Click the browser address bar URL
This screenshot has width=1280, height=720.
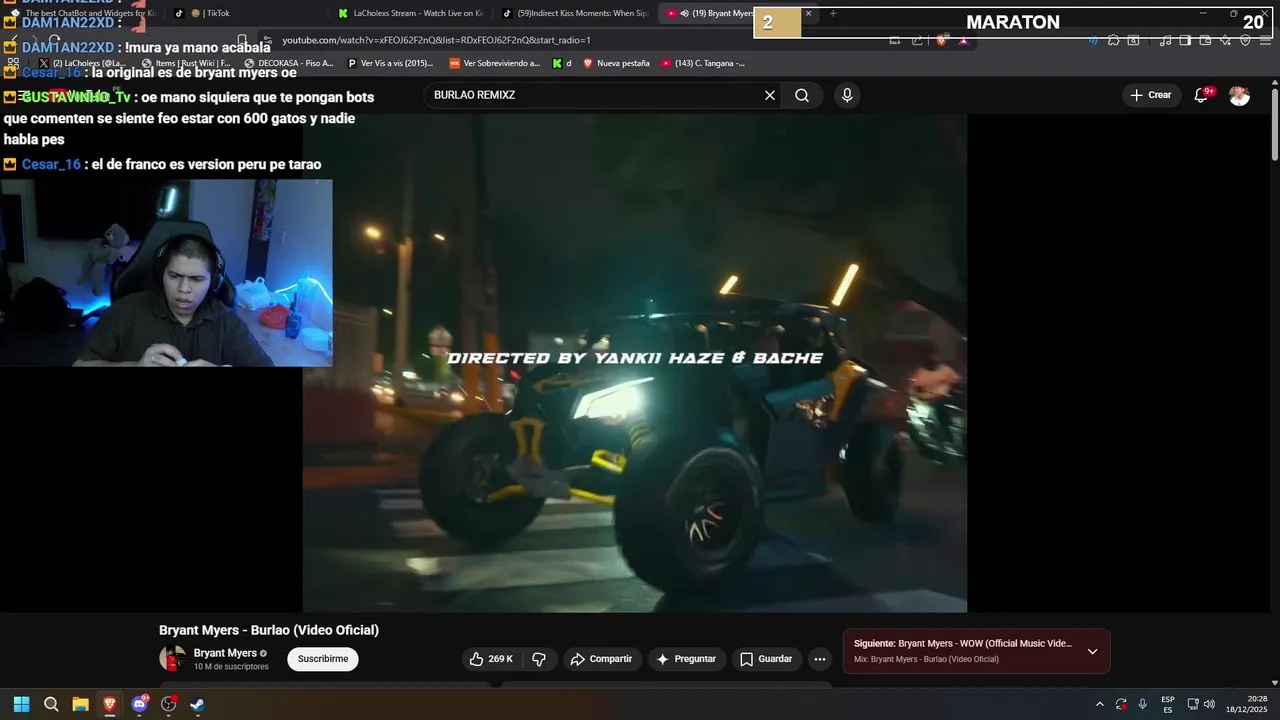click(x=436, y=40)
